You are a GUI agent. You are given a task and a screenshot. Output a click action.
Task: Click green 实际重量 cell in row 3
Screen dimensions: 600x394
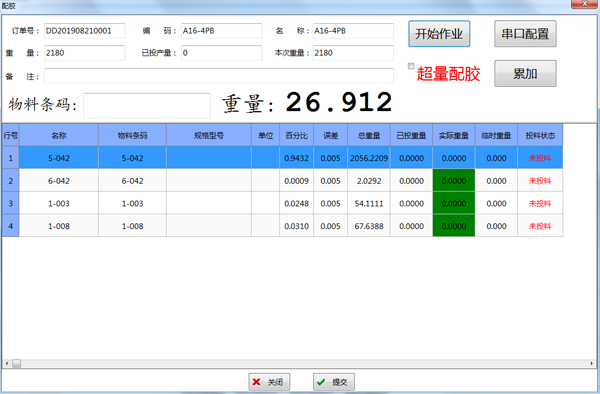[x=454, y=203]
